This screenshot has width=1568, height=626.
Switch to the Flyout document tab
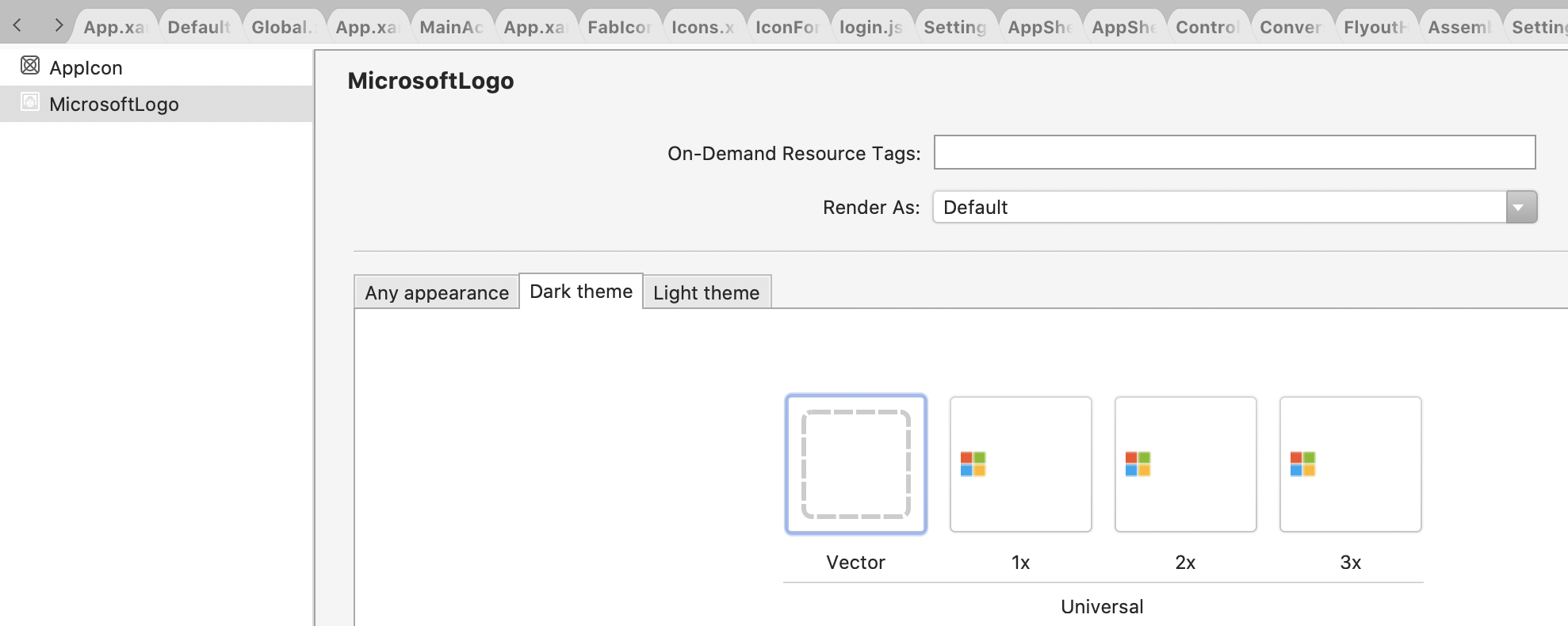point(1375,27)
